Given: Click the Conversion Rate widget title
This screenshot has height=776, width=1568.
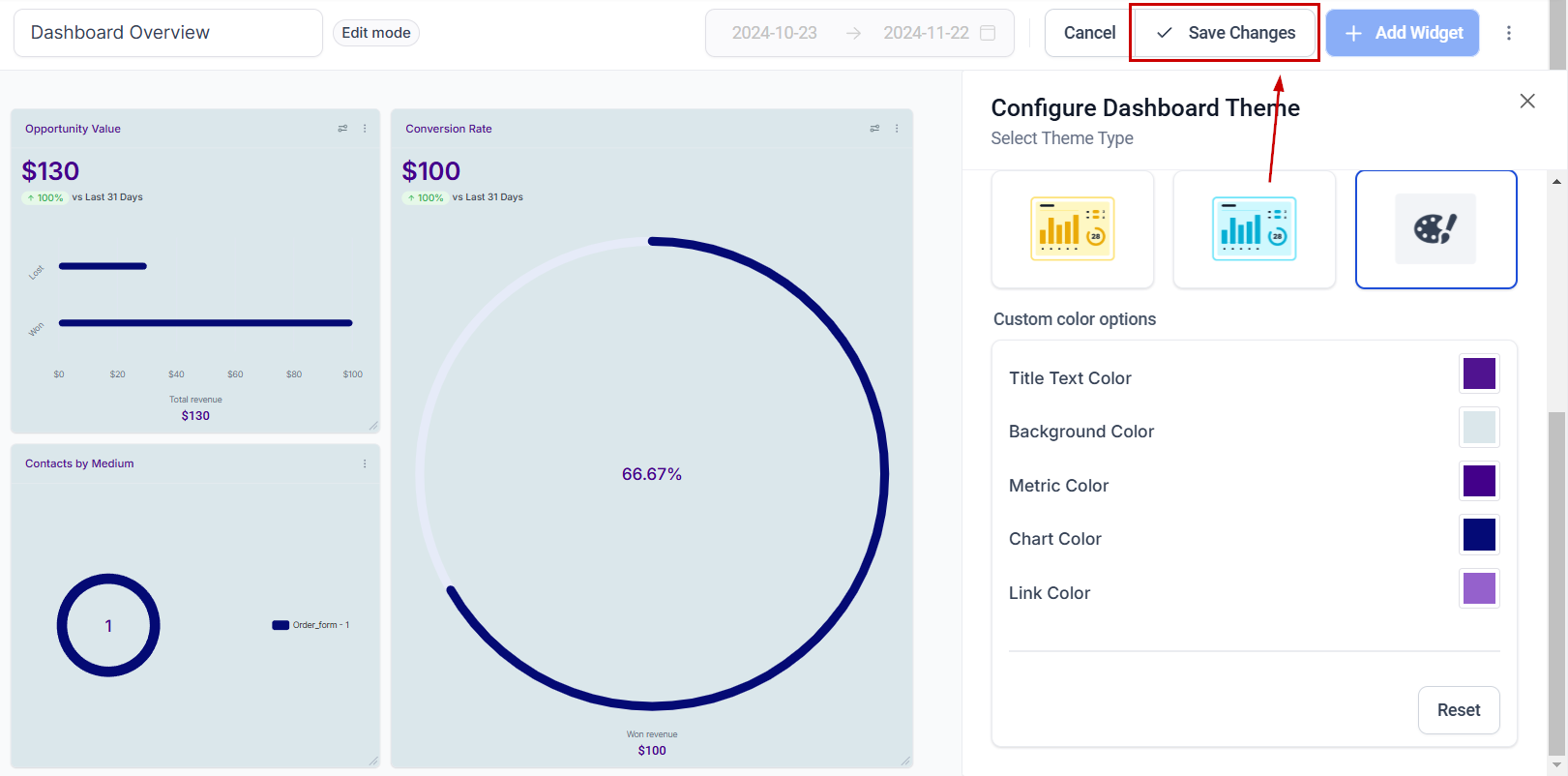Looking at the screenshot, I should click(x=449, y=129).
